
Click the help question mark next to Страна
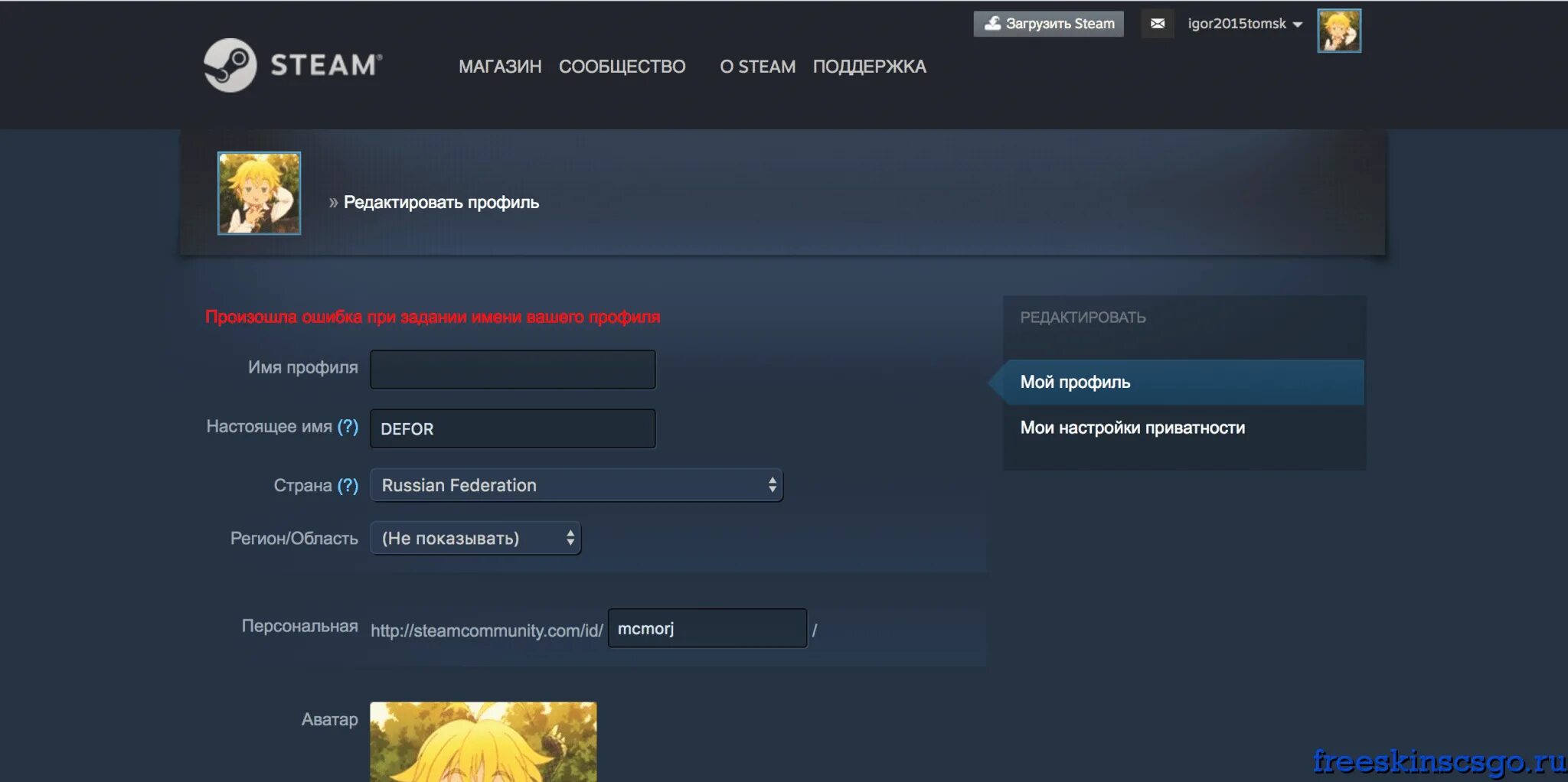point(348,485)
